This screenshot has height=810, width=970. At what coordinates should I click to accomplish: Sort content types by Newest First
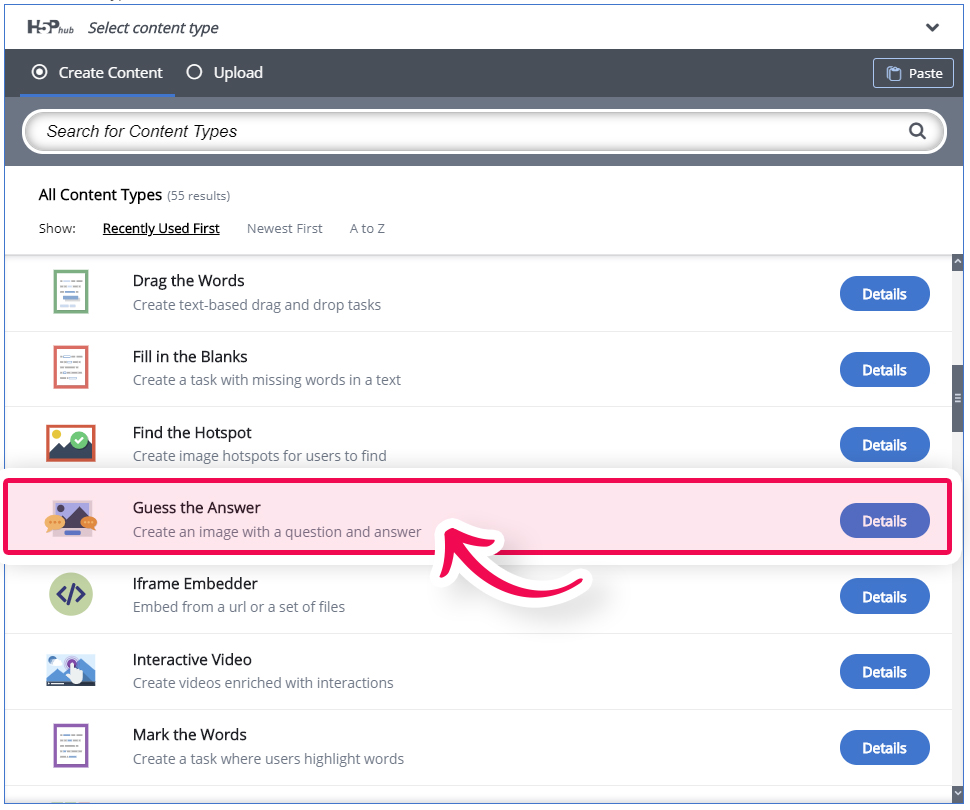(x=285, y=228)
